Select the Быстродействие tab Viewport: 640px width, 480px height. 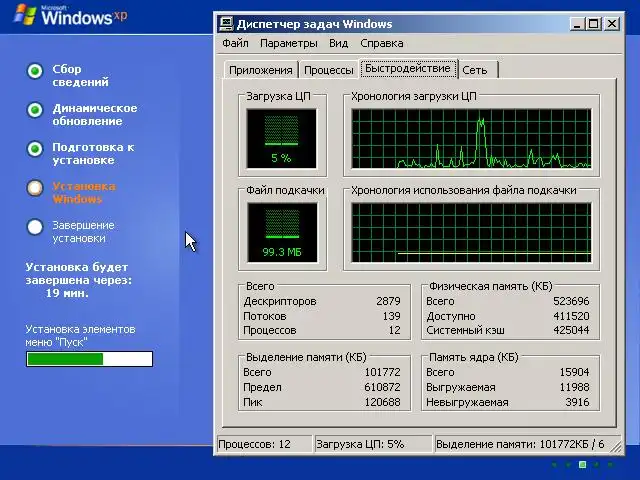408,69
